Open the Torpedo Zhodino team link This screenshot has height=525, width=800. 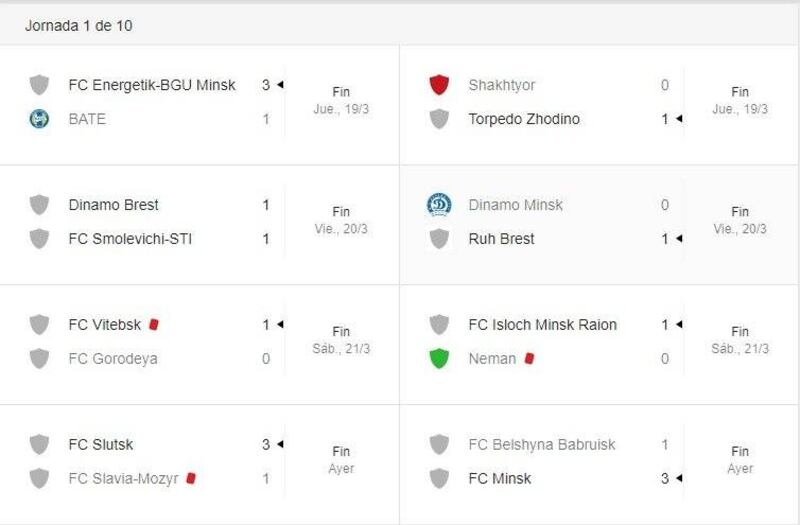[x=524, y=119]
